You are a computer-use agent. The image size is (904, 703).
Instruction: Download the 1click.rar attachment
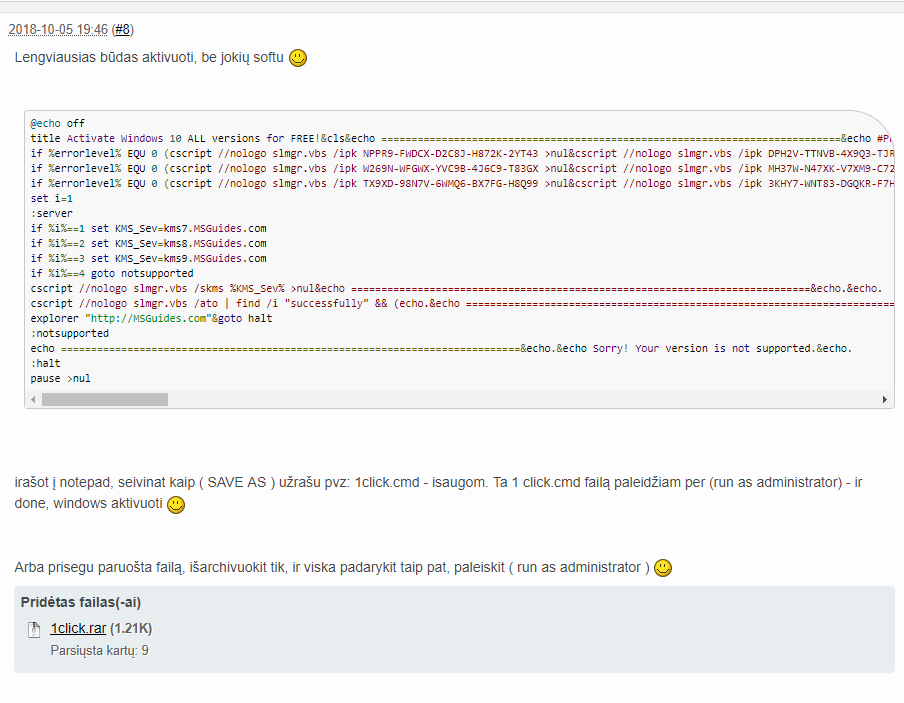pyautogui.click(x=78, y=628)
